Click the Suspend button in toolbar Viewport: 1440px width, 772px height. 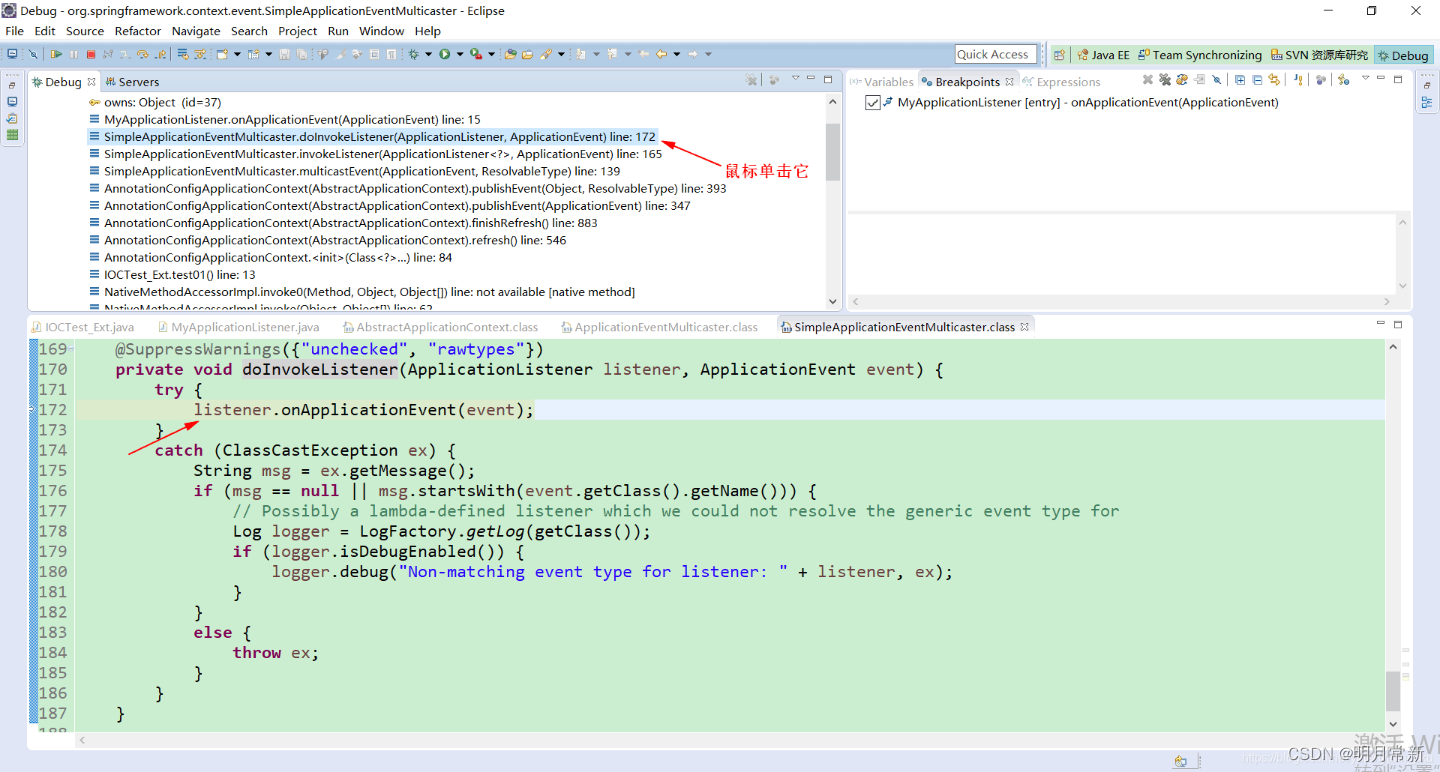(73, 54)
